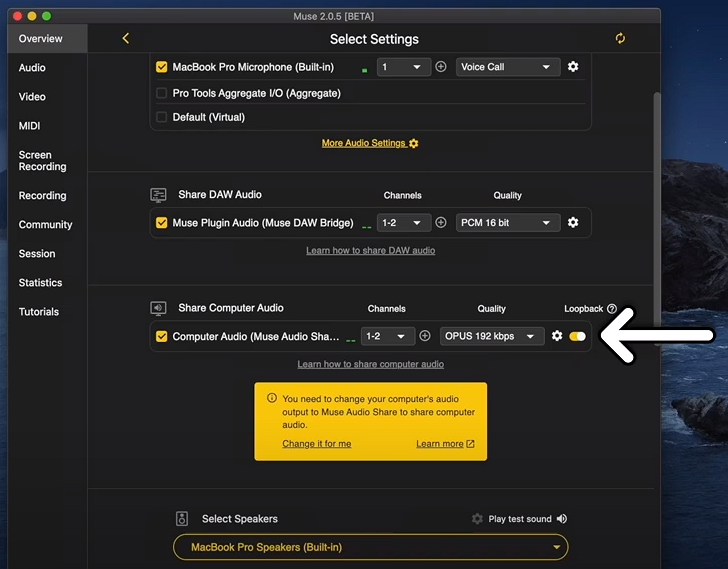Click the gear icon beside Play test sound
The height and width of the screenshot is (569, 728).
pyautogui.click(x=477, y=519)
